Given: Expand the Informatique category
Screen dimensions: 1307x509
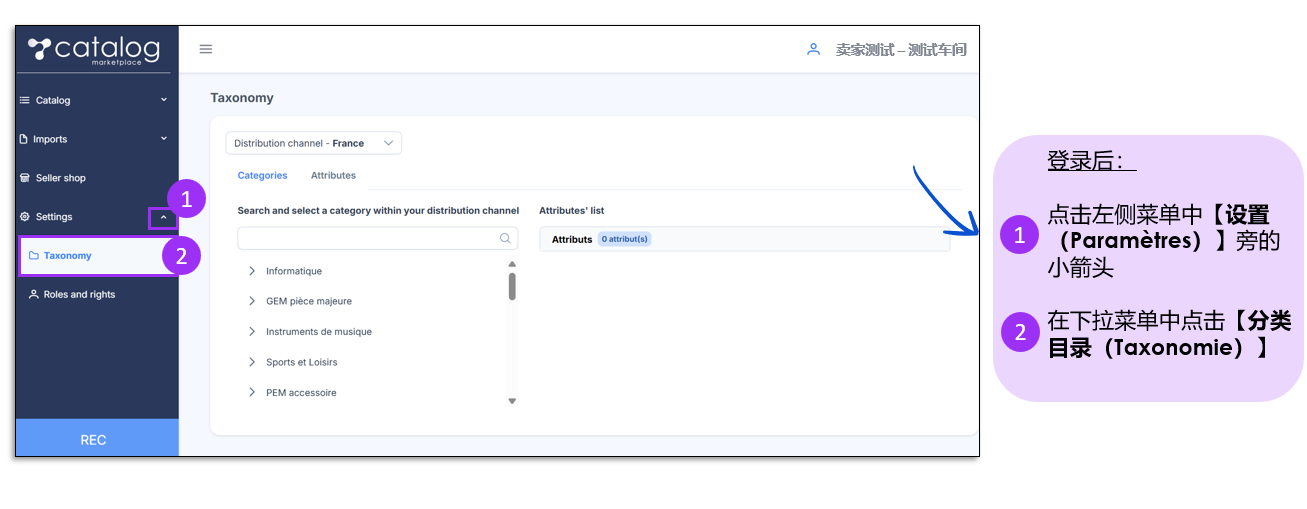Looking at the screenshot, I should coord(252,271).
